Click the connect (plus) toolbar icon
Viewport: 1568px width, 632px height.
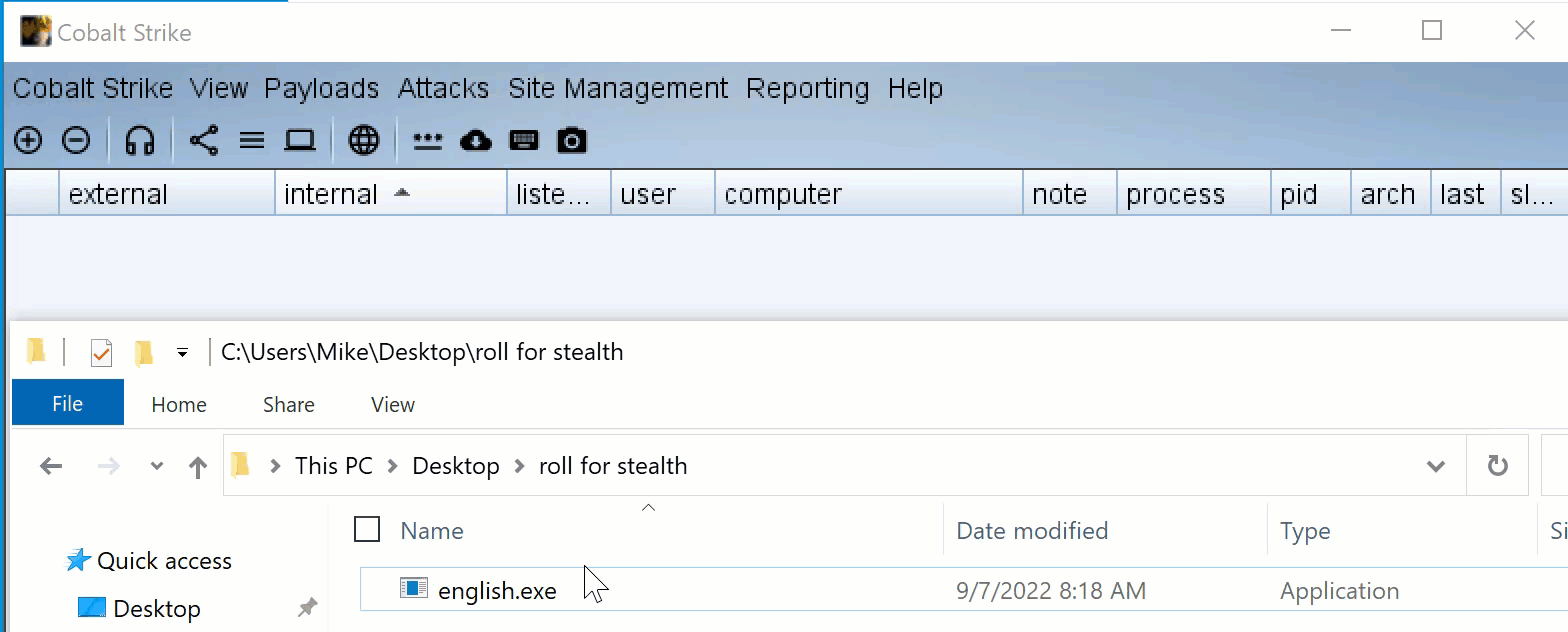coord(28,141)
